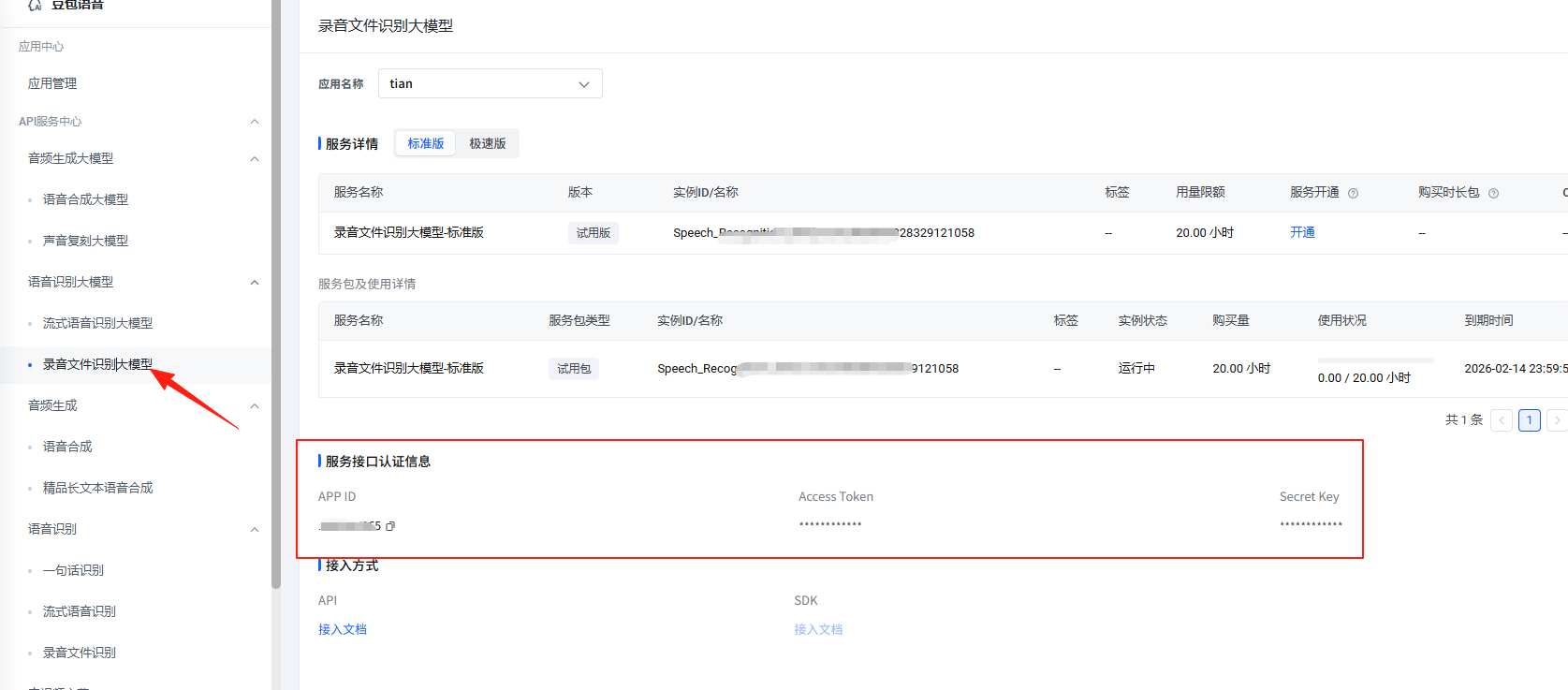Click the usage progress bar
Viewport: 1568px width, 690px height.
point(1375,360)
